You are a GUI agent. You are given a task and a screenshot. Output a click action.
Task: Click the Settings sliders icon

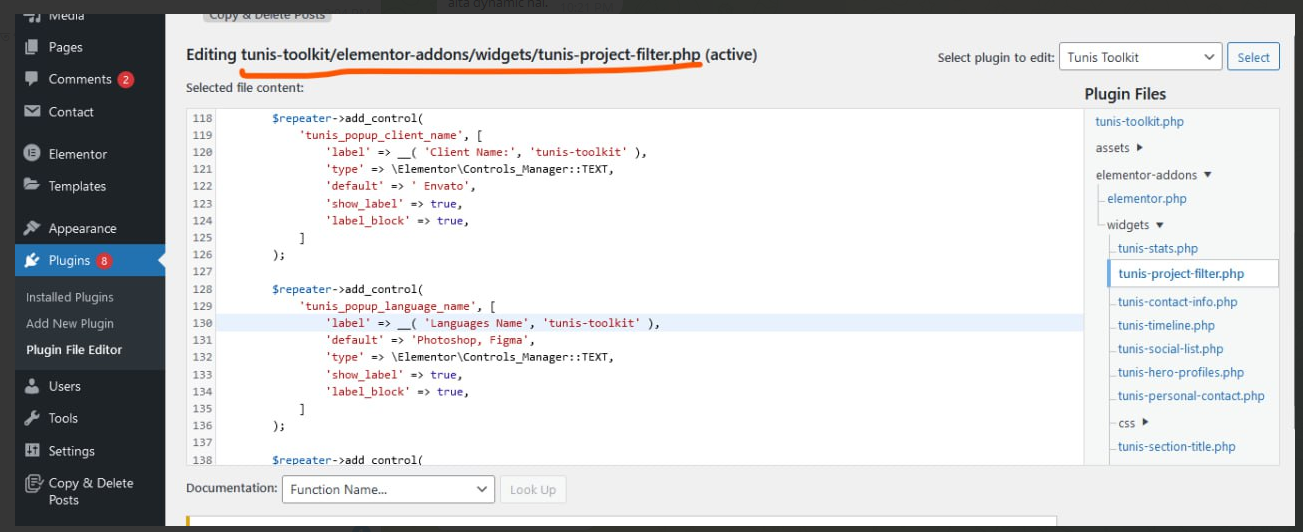[x=32, y=451]
